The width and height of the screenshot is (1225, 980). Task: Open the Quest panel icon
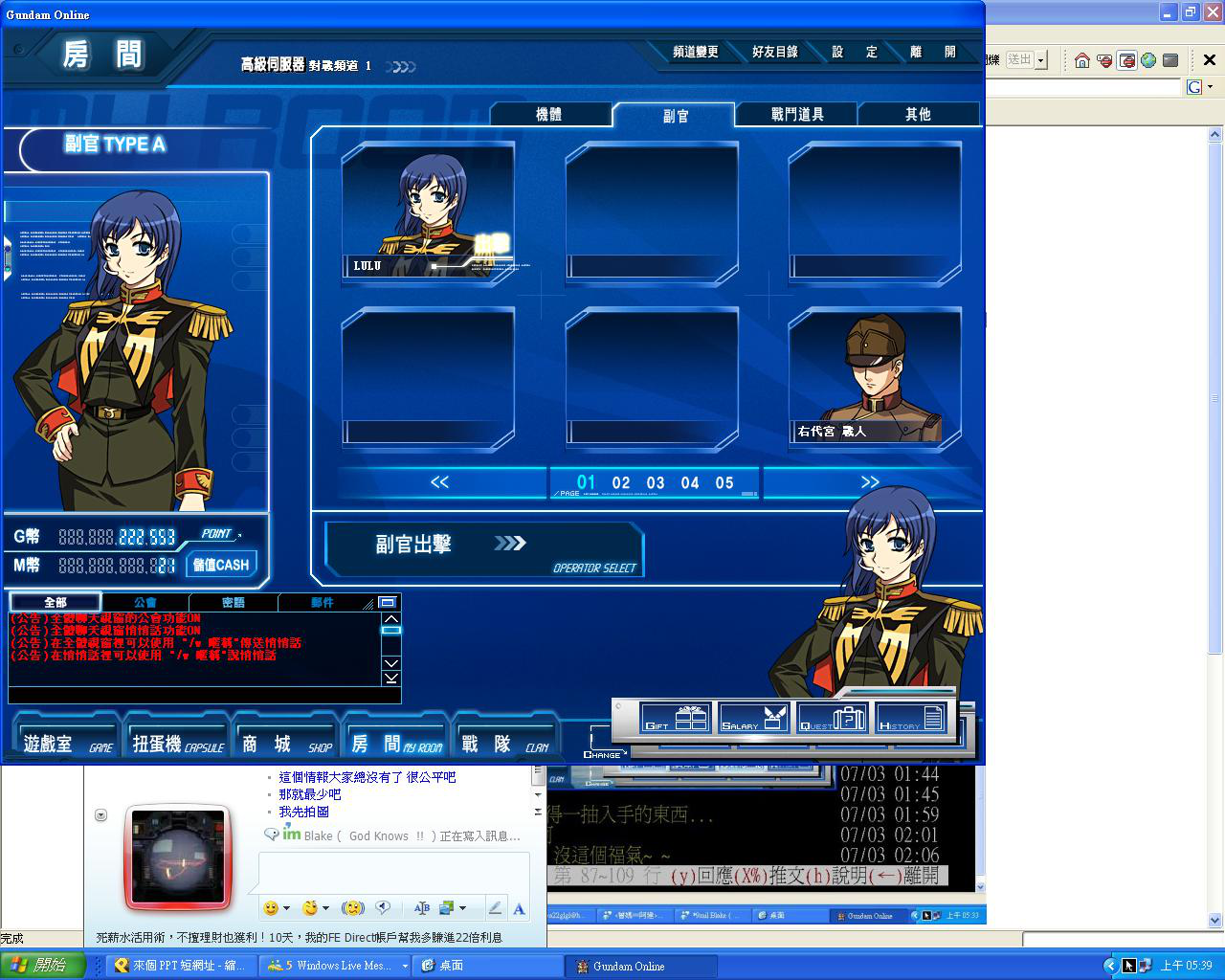(832, 718)
